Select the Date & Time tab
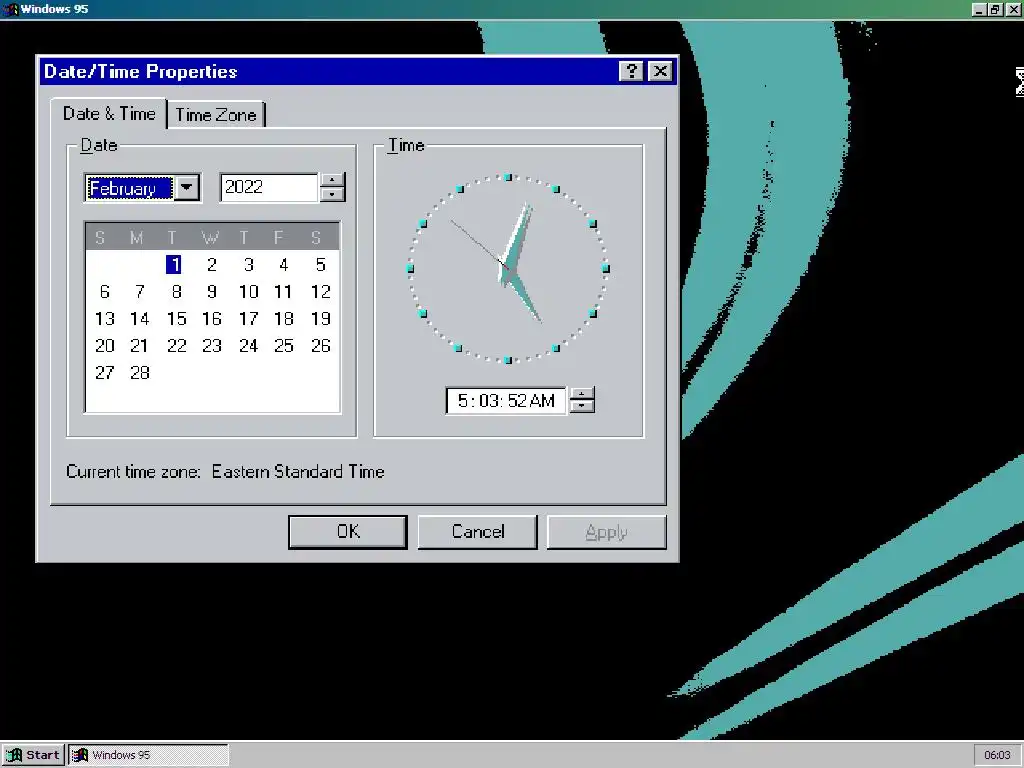This screenshot has width=1024, height=768. [109, 114]
